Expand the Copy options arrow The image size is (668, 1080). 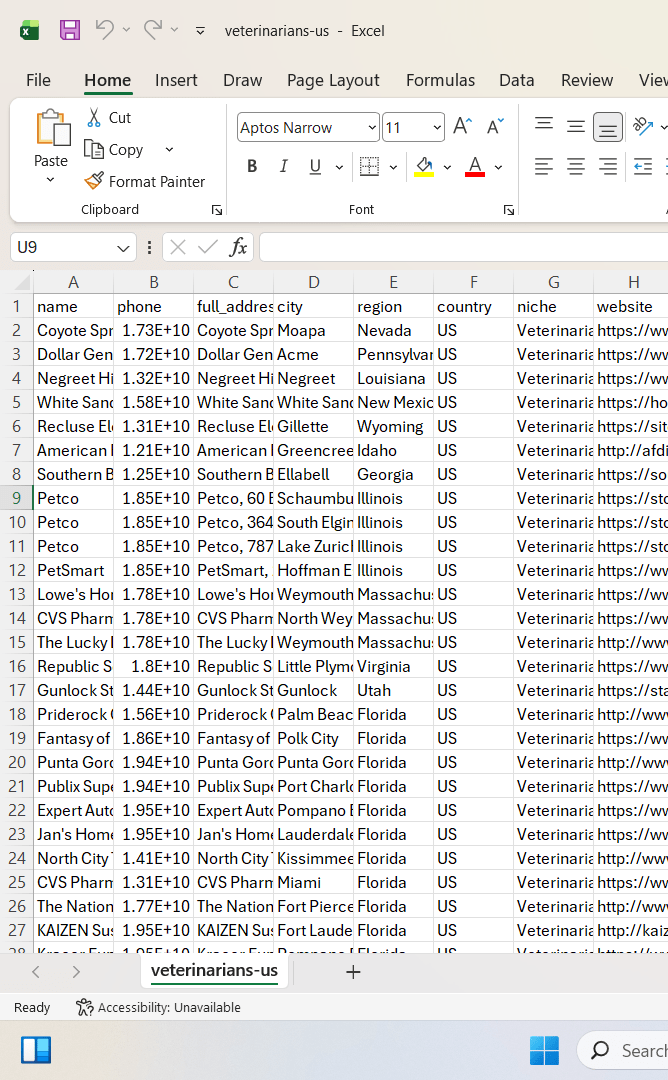[169, 149]
